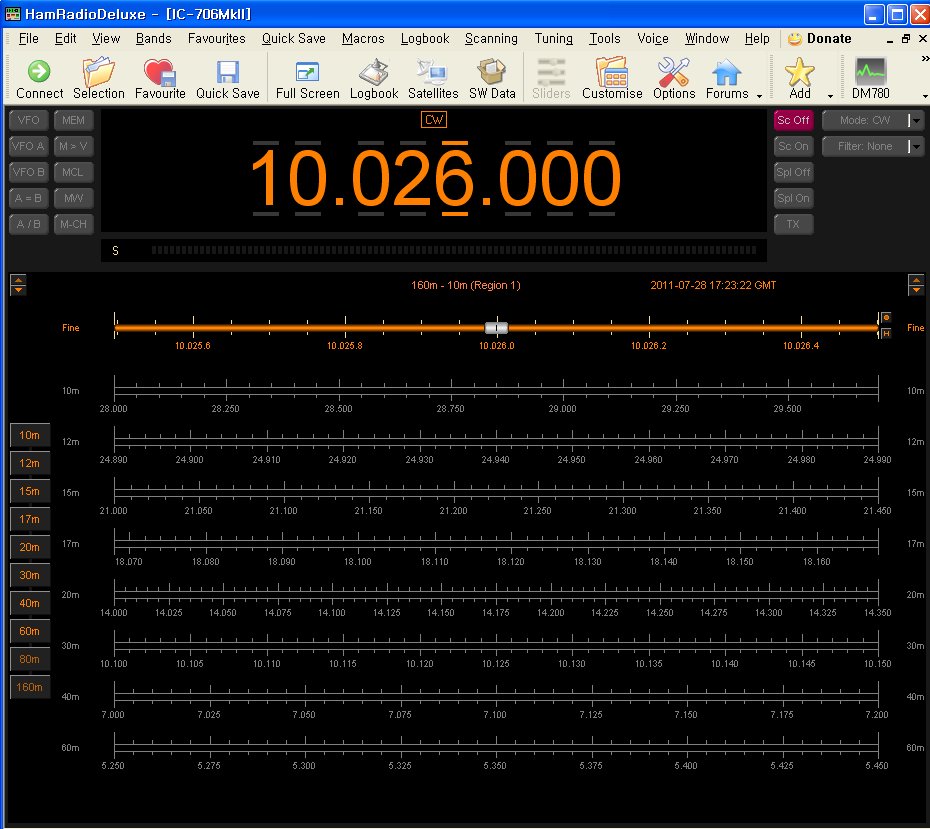Expand the Add favourites dropdown arrow
This screenshot has height=829, width=930.
point(830,96)
